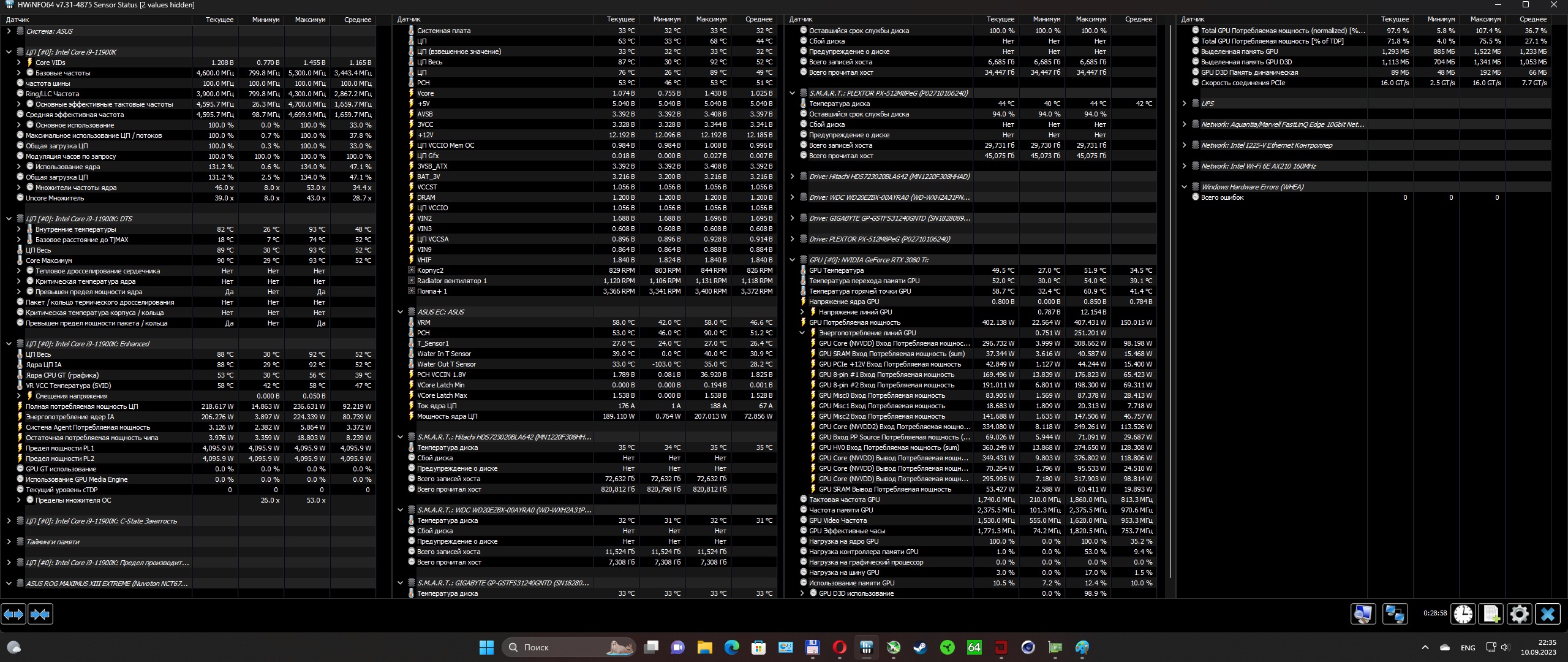
Task: Click the network remote monitoring computers icon
Action: point(1395,614)
